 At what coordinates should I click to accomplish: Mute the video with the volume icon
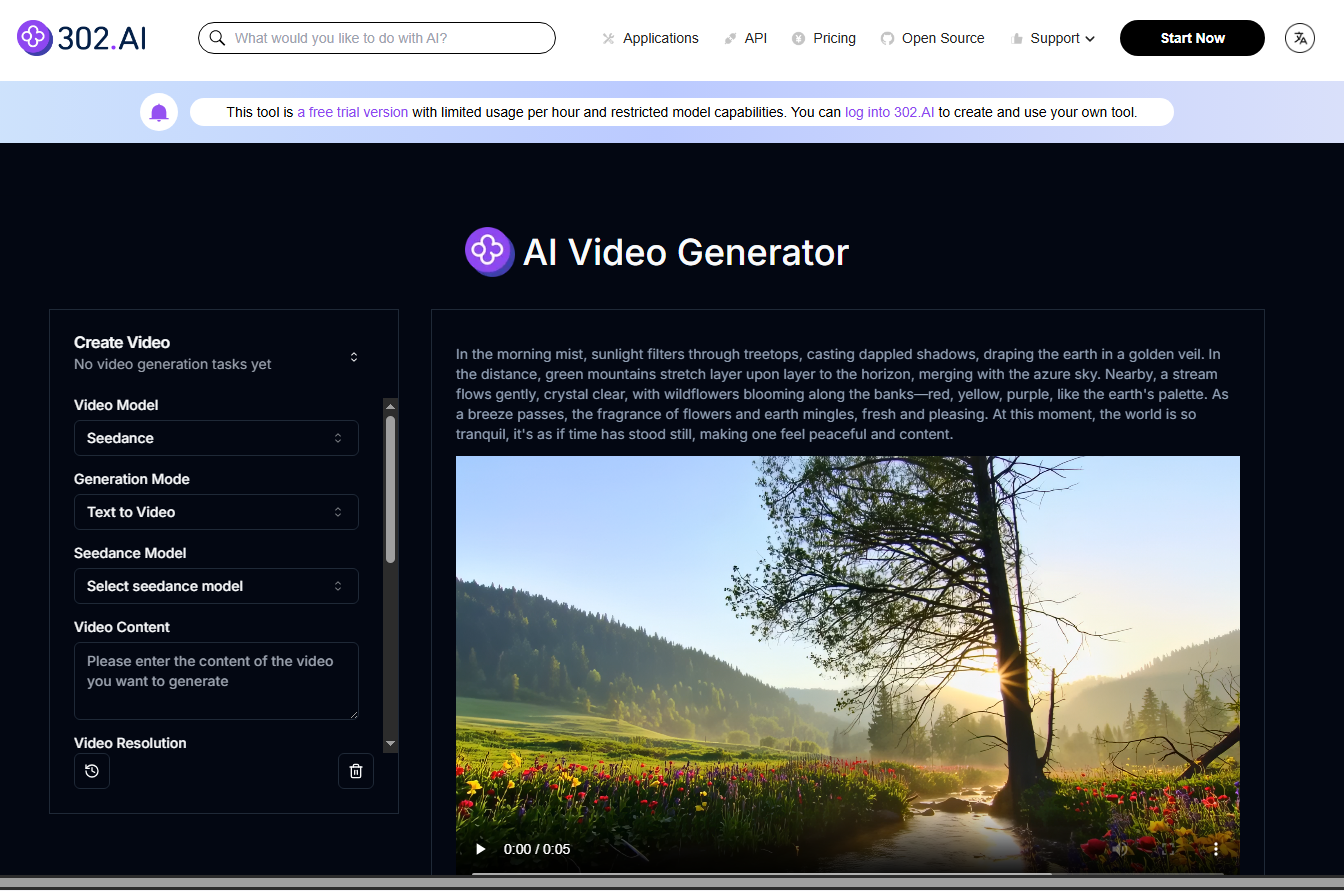pos(1120,849)
